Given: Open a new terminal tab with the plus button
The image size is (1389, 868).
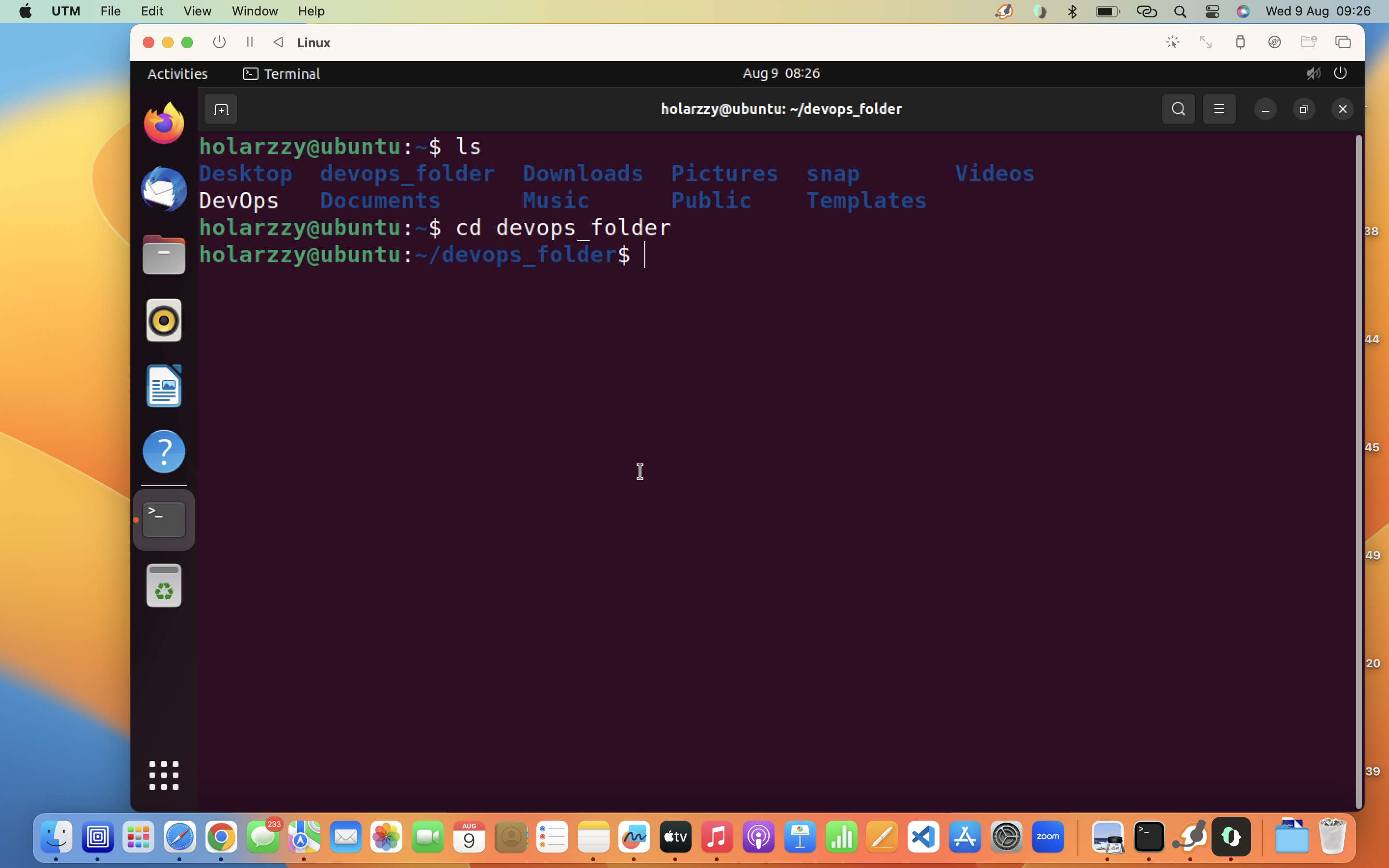Looking at the screenshot, I should pyautogui.click(x=220, y=108).
